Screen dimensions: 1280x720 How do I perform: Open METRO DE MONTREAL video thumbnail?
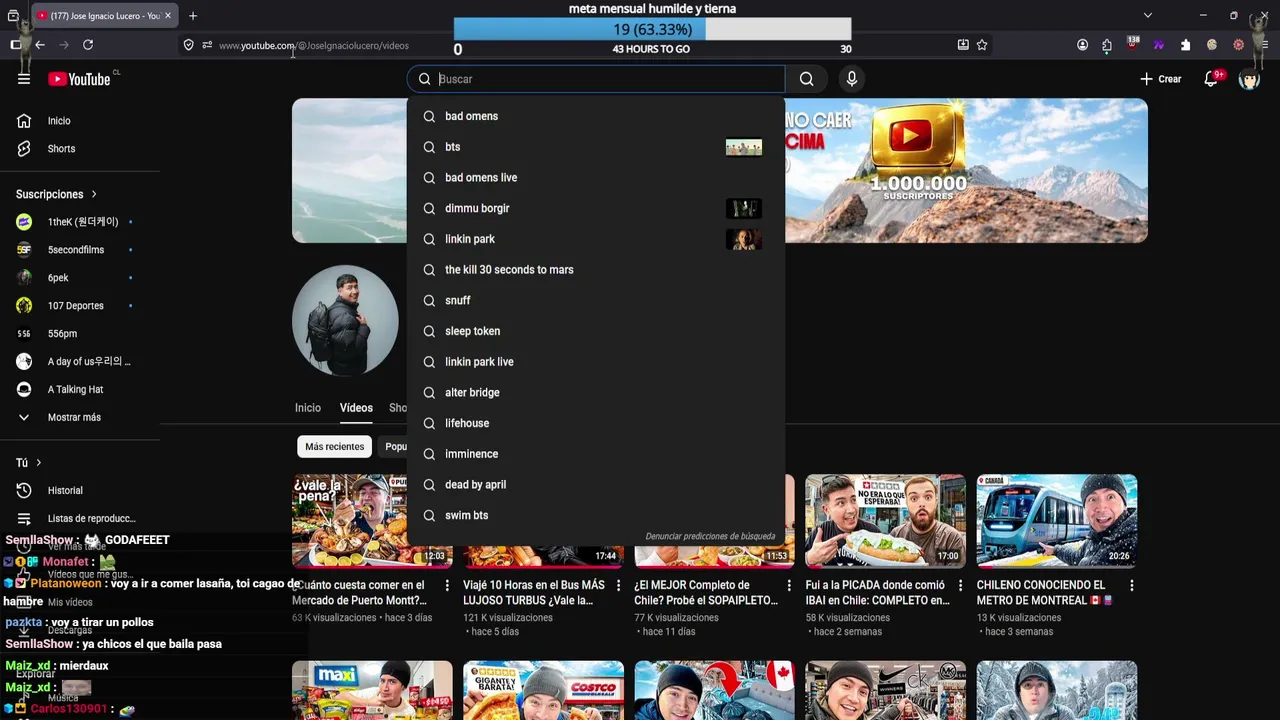[1056, 521]
